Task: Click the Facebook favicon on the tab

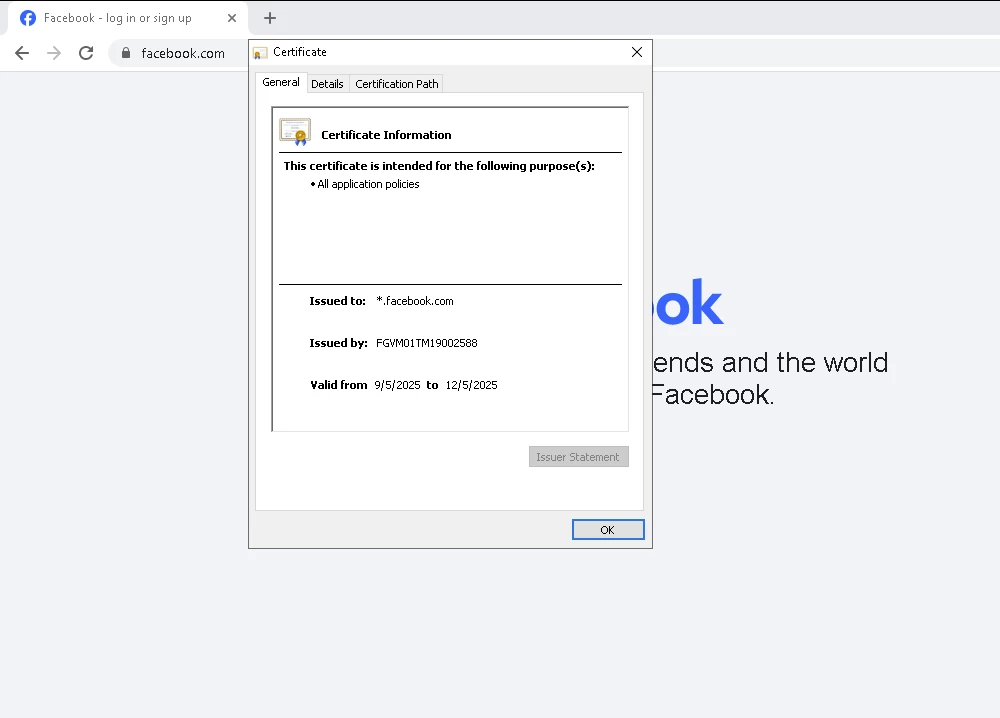Action: pyautogui.click(x=28, y=18)
